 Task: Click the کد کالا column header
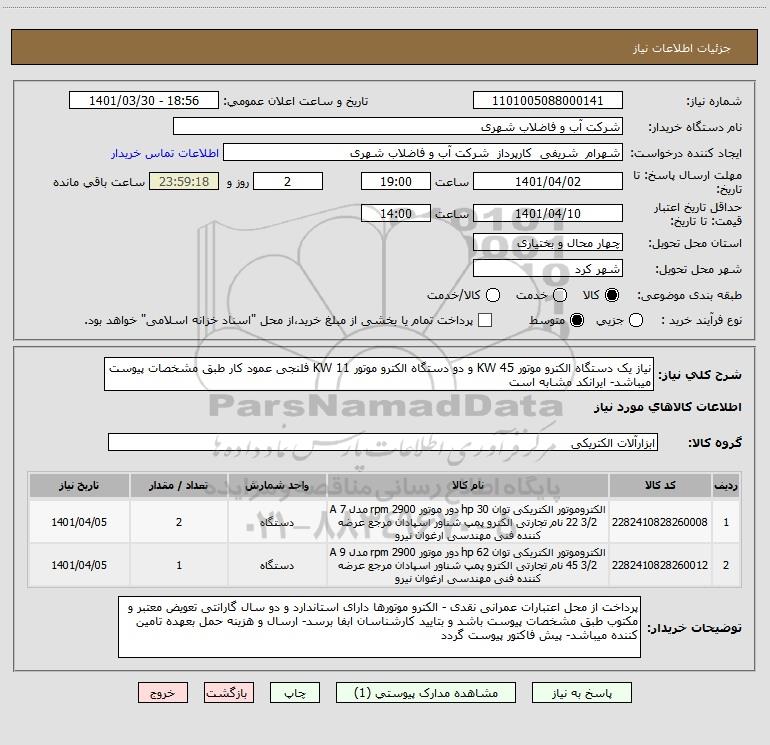click(660, 486)
